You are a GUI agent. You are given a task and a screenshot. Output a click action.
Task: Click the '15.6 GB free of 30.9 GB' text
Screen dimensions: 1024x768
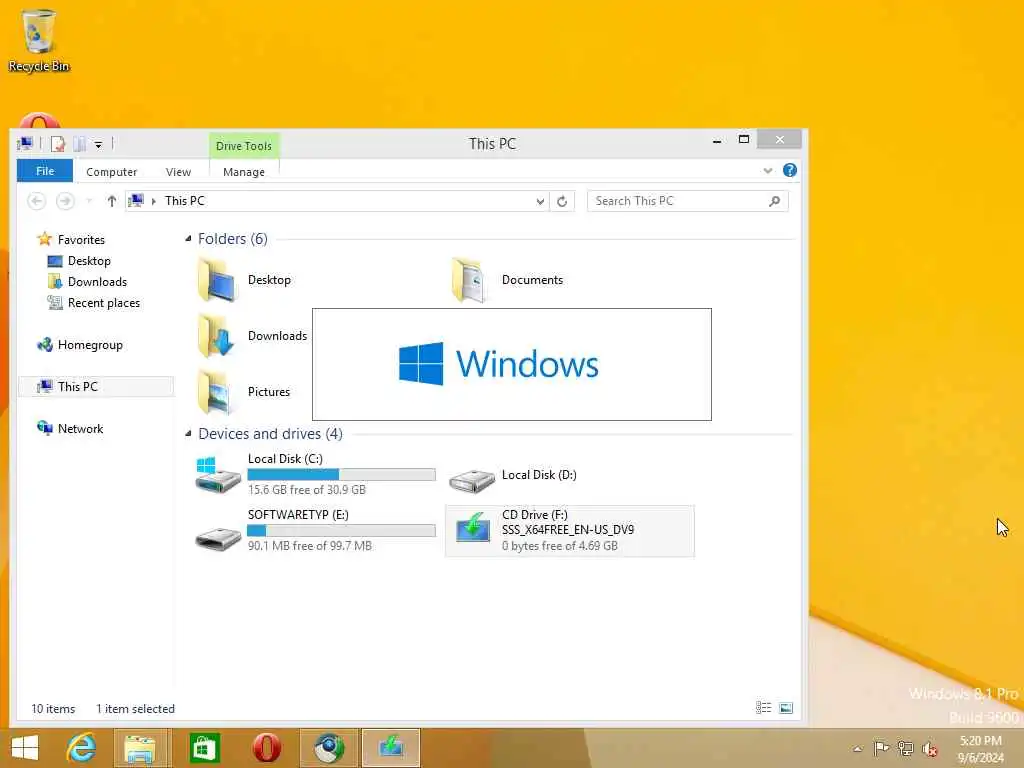point(307,490)
